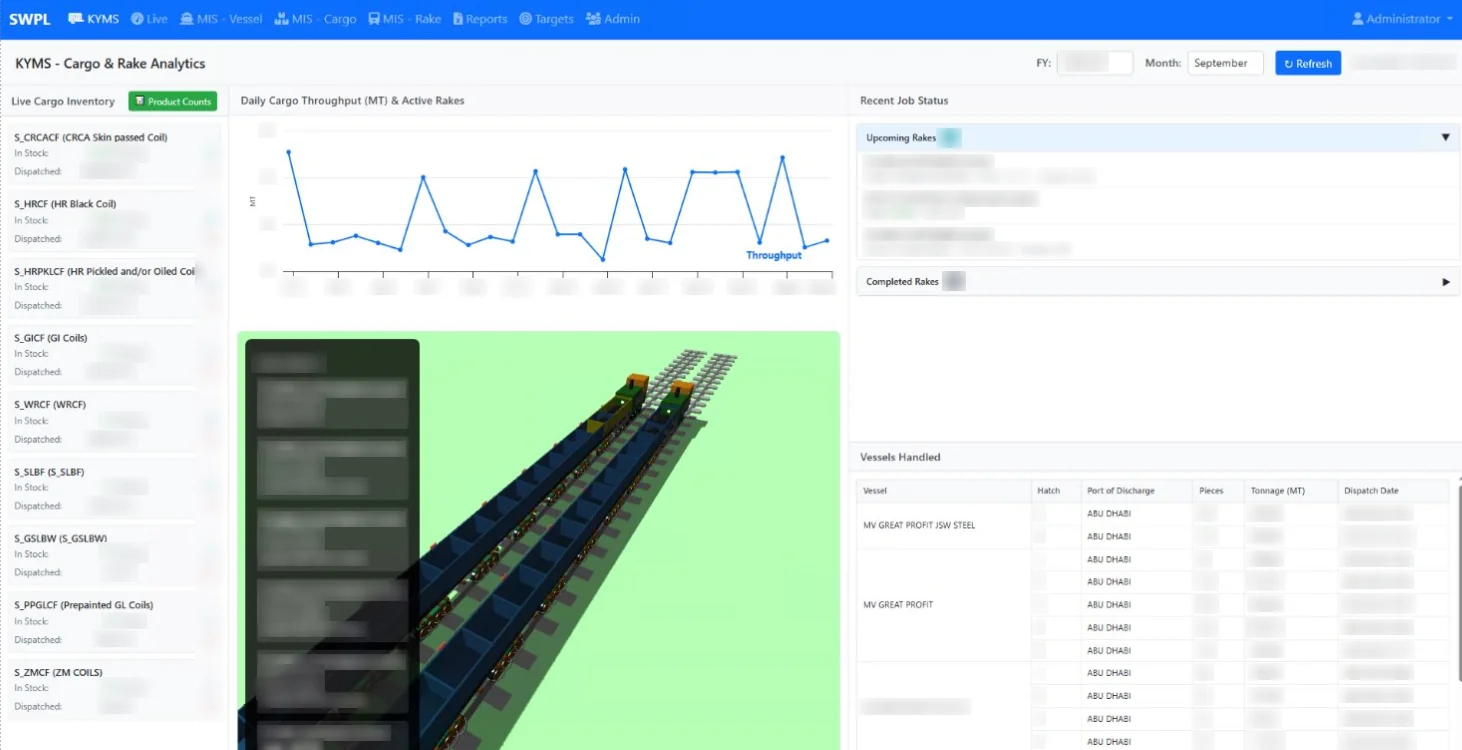The image size is (1462, 750).
Task: Click the Live Cargo Inventory heading
Action: coord(63,101)
